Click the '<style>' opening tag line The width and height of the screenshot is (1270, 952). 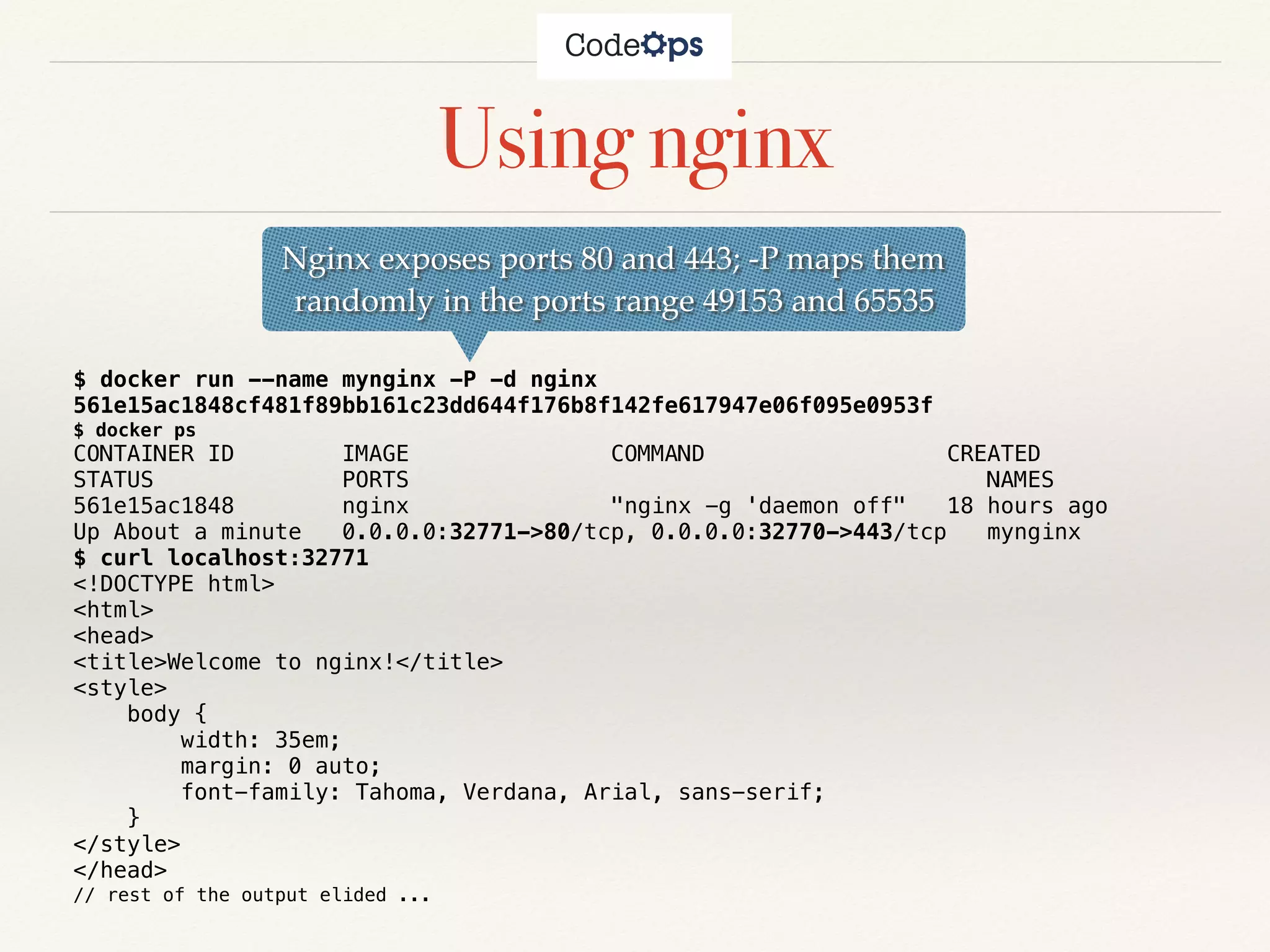[x=120, y=689]
